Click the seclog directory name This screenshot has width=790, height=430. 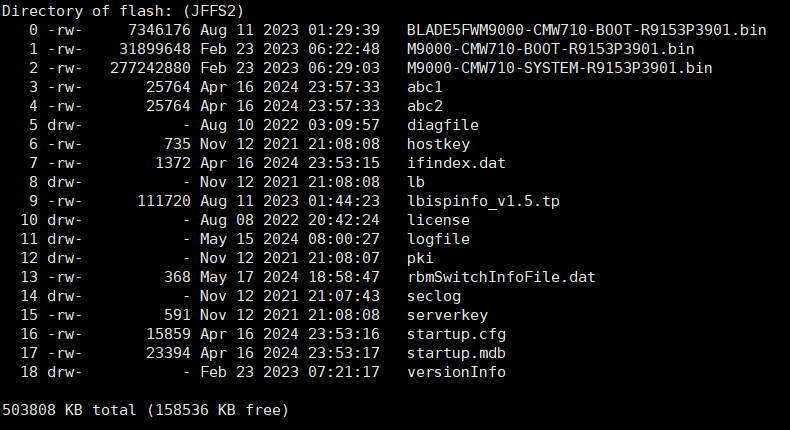click(x=433, y=296)
